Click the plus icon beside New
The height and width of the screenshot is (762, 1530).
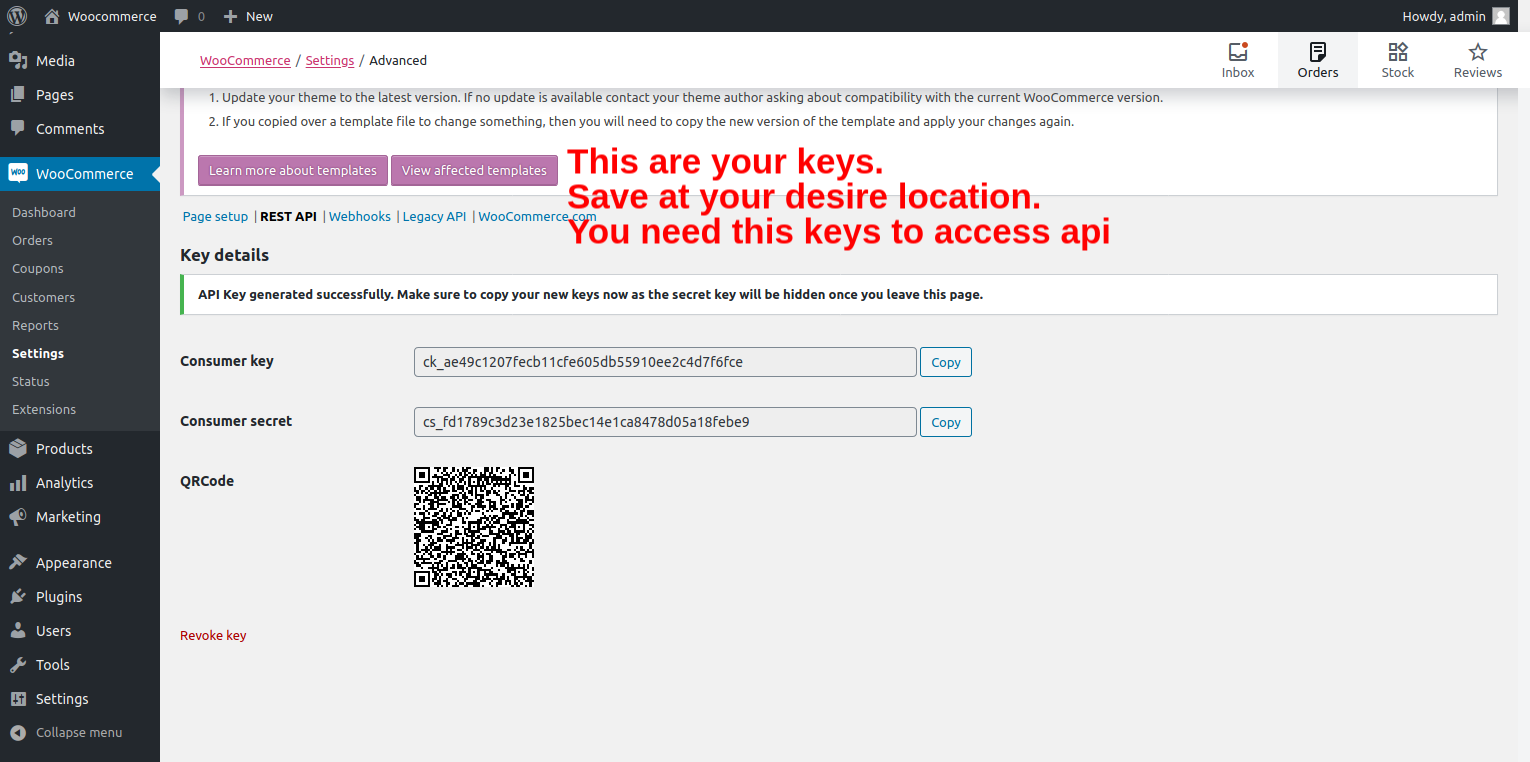click(x=230, y=16)
